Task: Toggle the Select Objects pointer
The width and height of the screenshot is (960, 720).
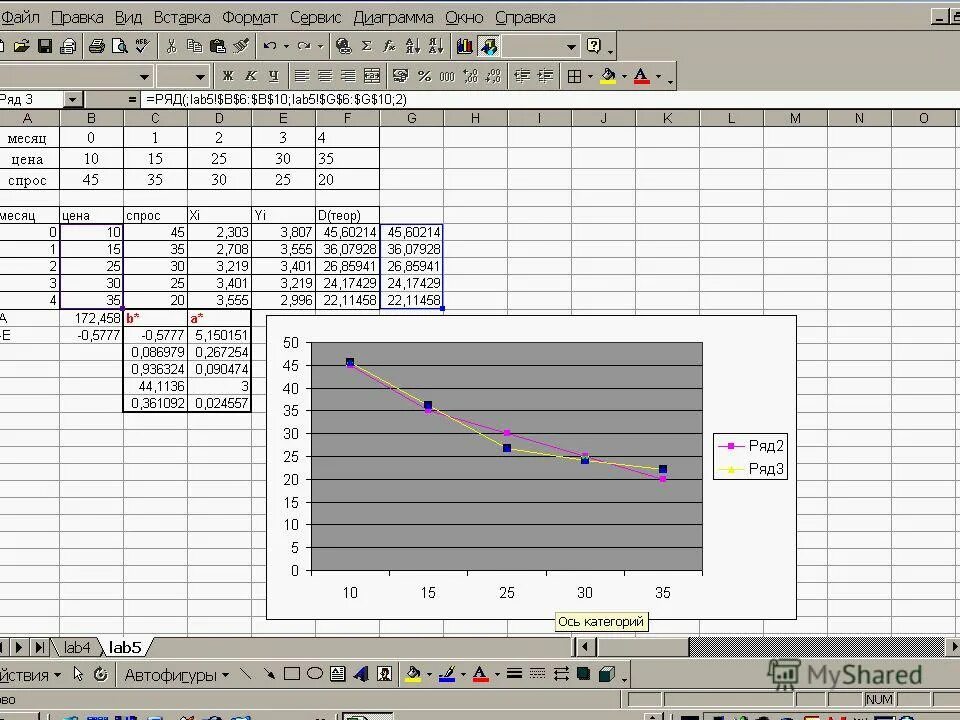Action: [78, 674]
